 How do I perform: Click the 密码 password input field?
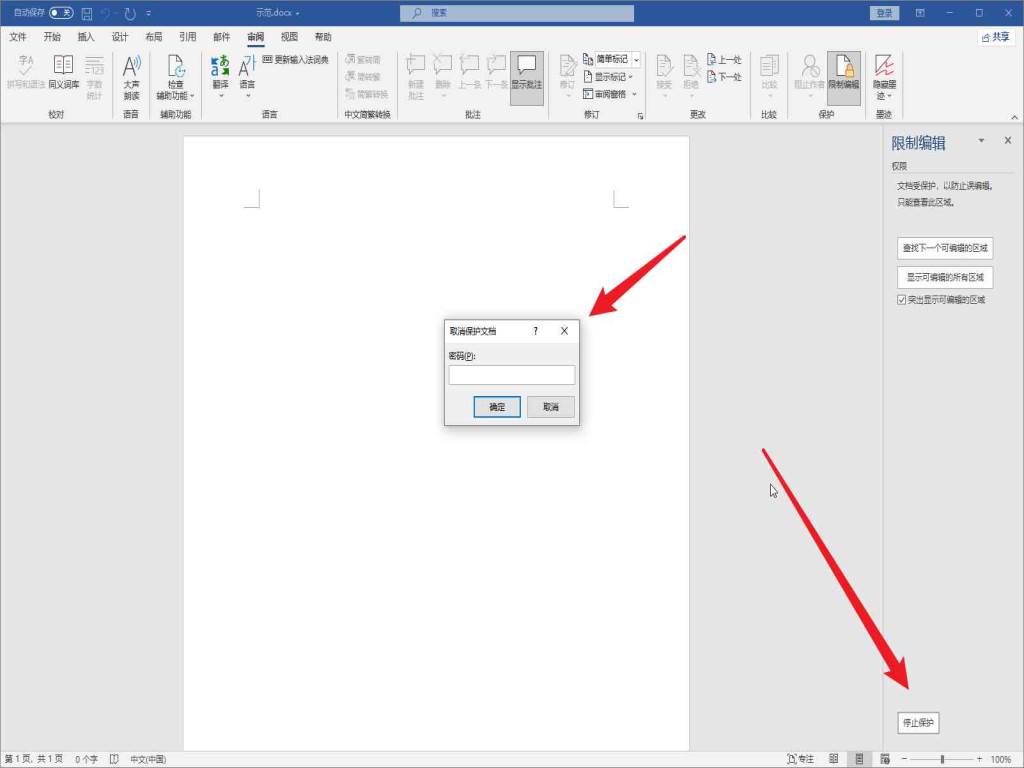tap(511, 375)
